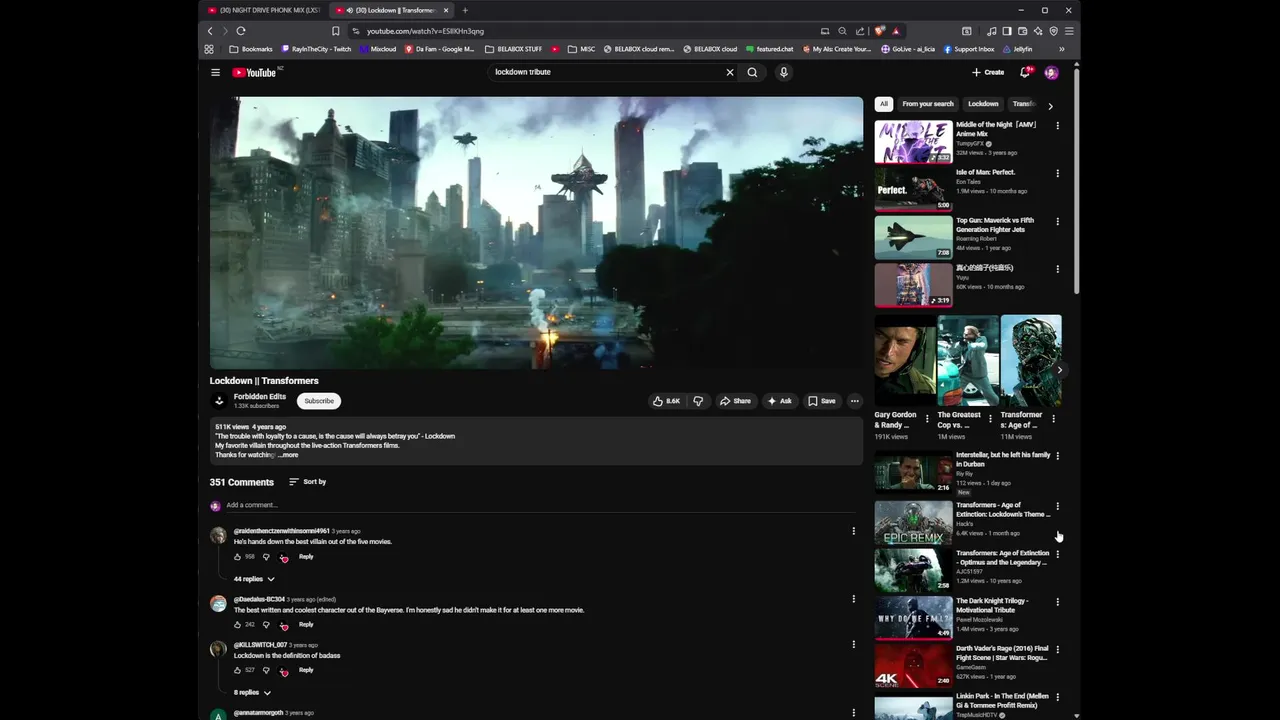Select the Lockdown filter chip

click(x=983, y=104)
